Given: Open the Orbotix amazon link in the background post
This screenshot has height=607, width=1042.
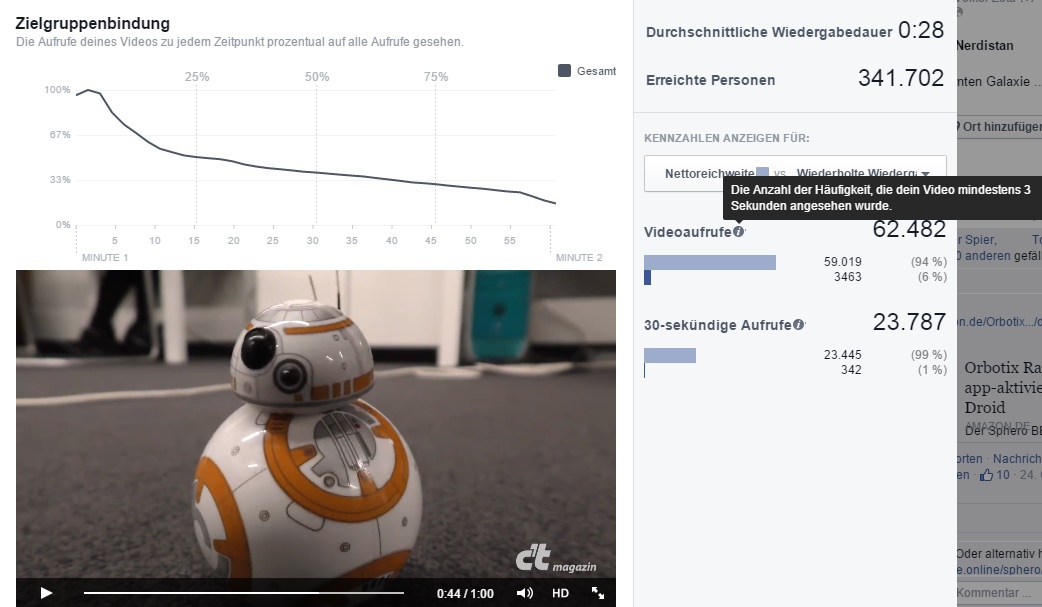Looking at the screenshot, I should (x=999, y=322).
